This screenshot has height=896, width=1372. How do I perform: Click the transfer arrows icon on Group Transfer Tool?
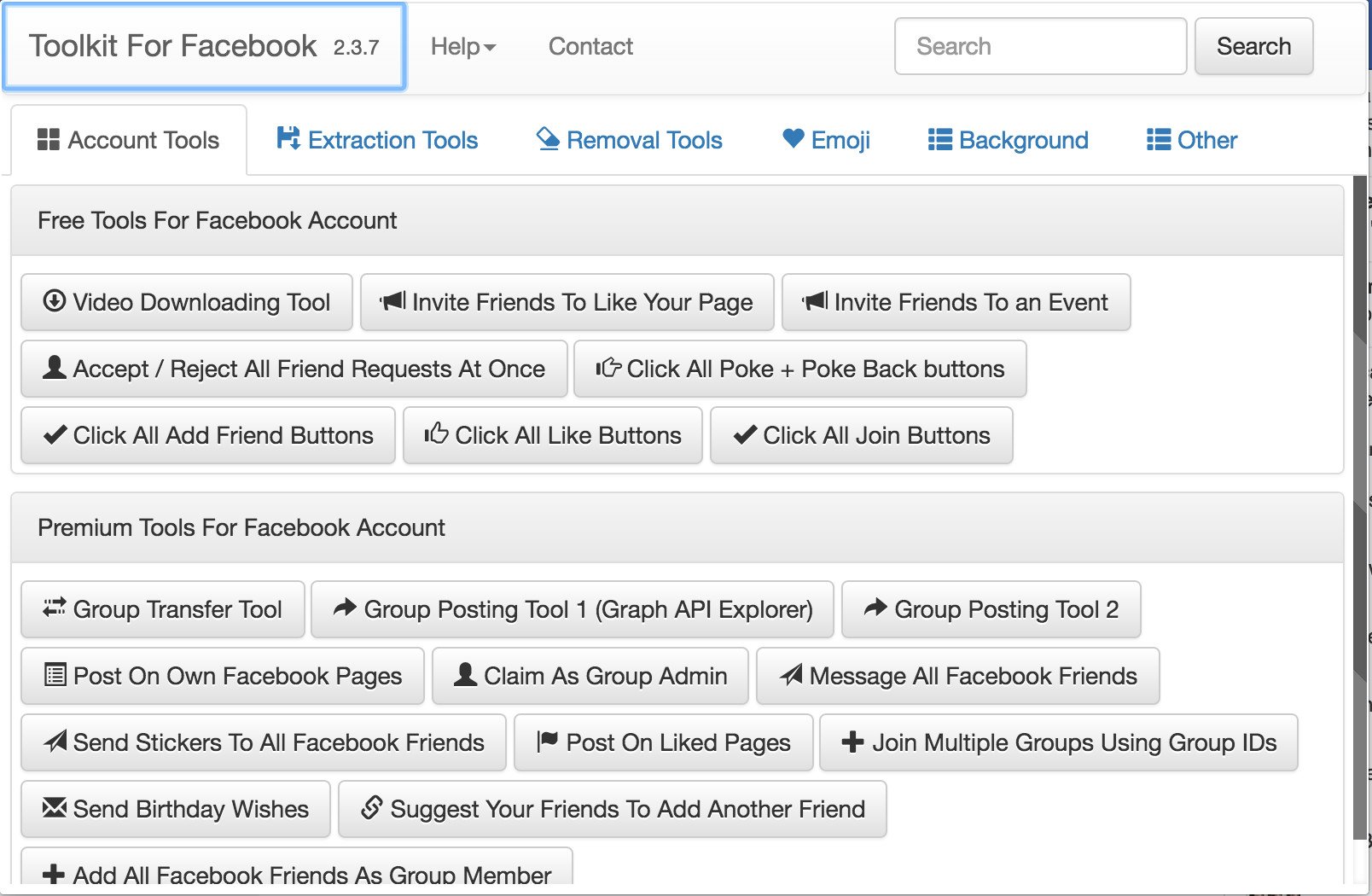coord(54,608)
